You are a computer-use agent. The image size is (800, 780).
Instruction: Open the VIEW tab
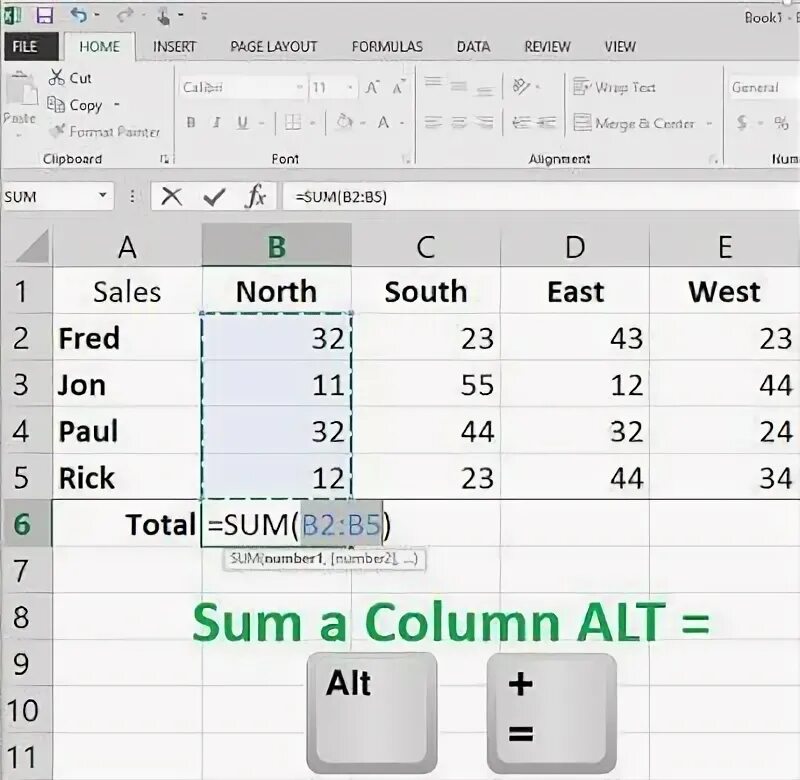pyautogui.click(x=620, y=46)
